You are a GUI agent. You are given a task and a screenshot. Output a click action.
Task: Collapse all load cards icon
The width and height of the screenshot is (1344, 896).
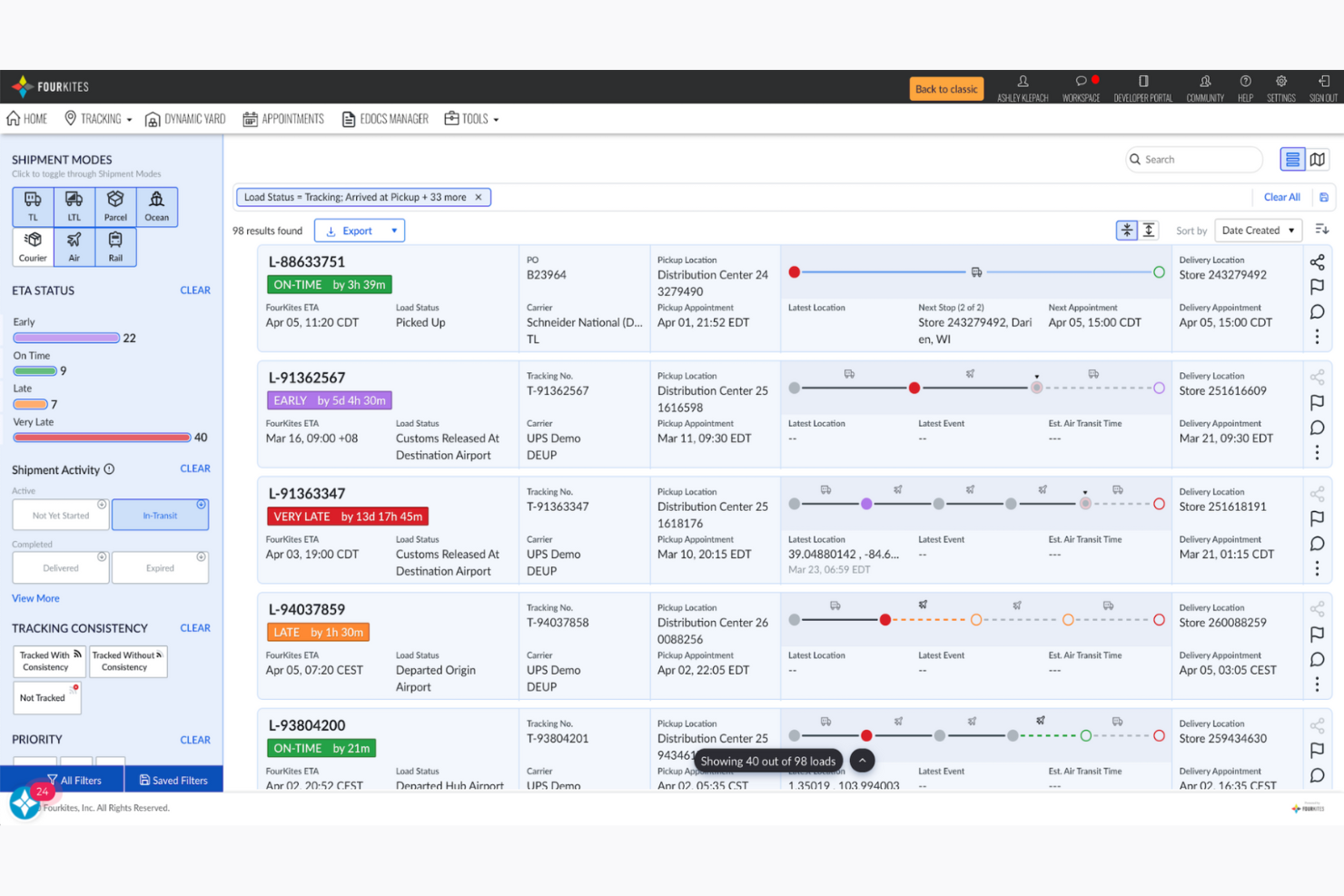(1127, 231)
